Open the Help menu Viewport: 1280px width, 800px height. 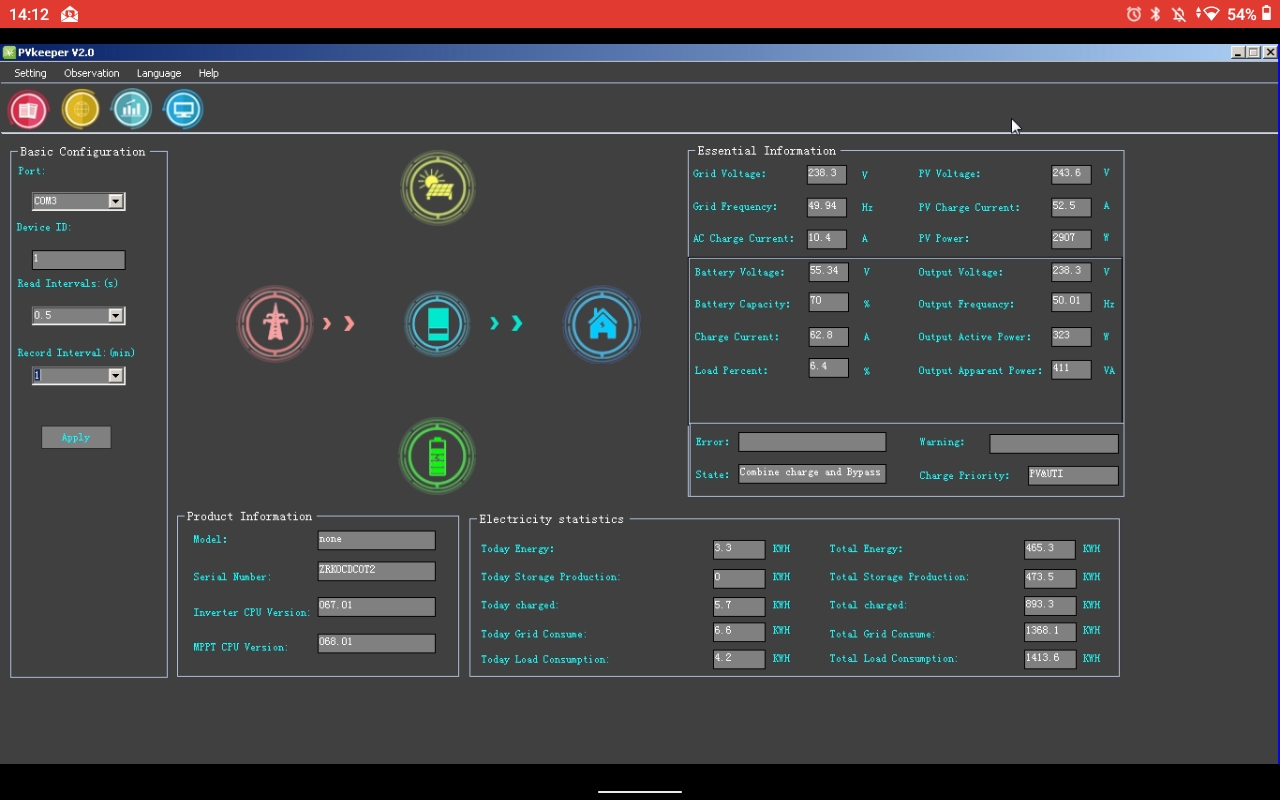[x=208, y=73]
